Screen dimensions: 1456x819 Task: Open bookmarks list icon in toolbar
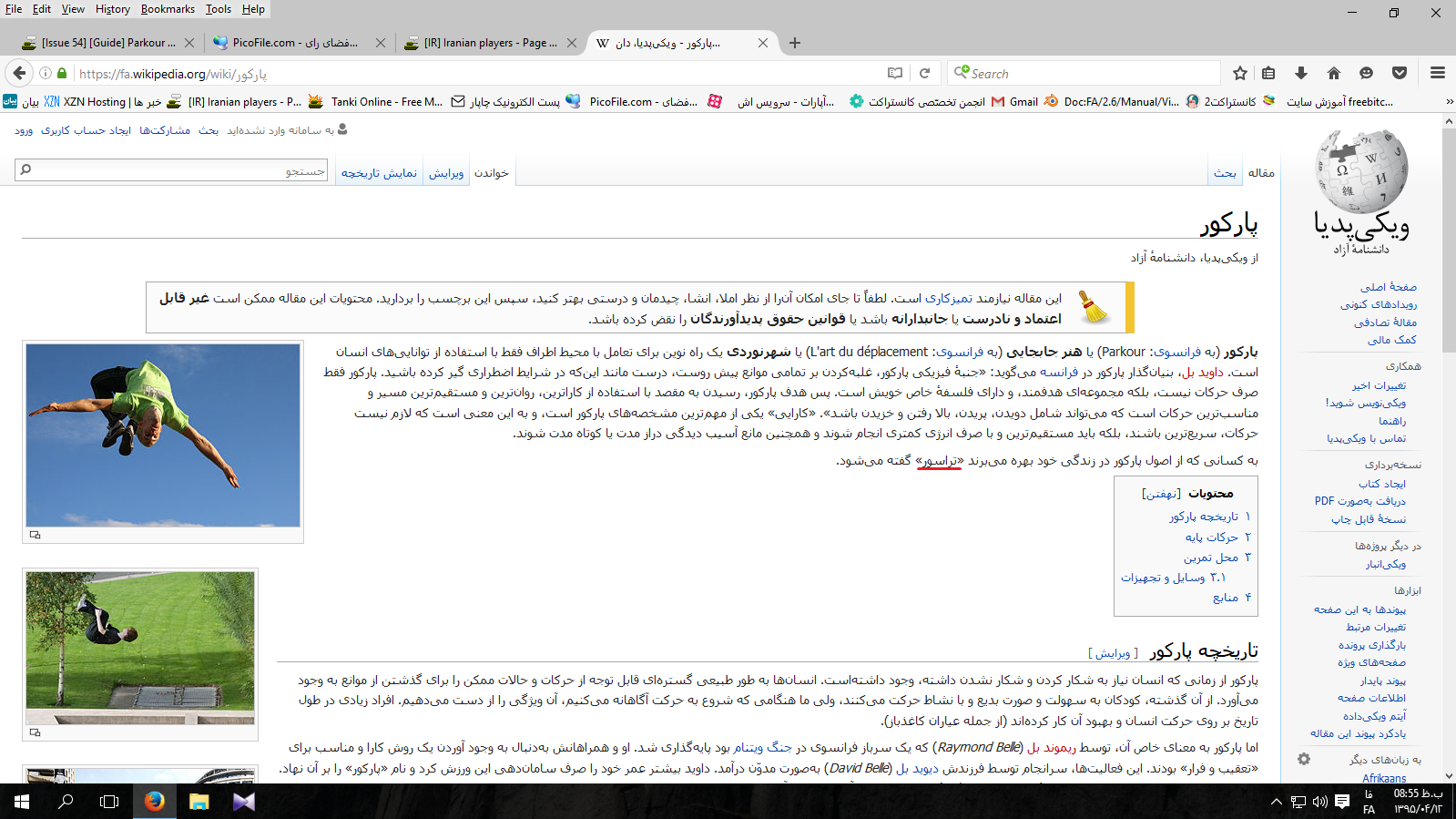[x=1268, y=73]
